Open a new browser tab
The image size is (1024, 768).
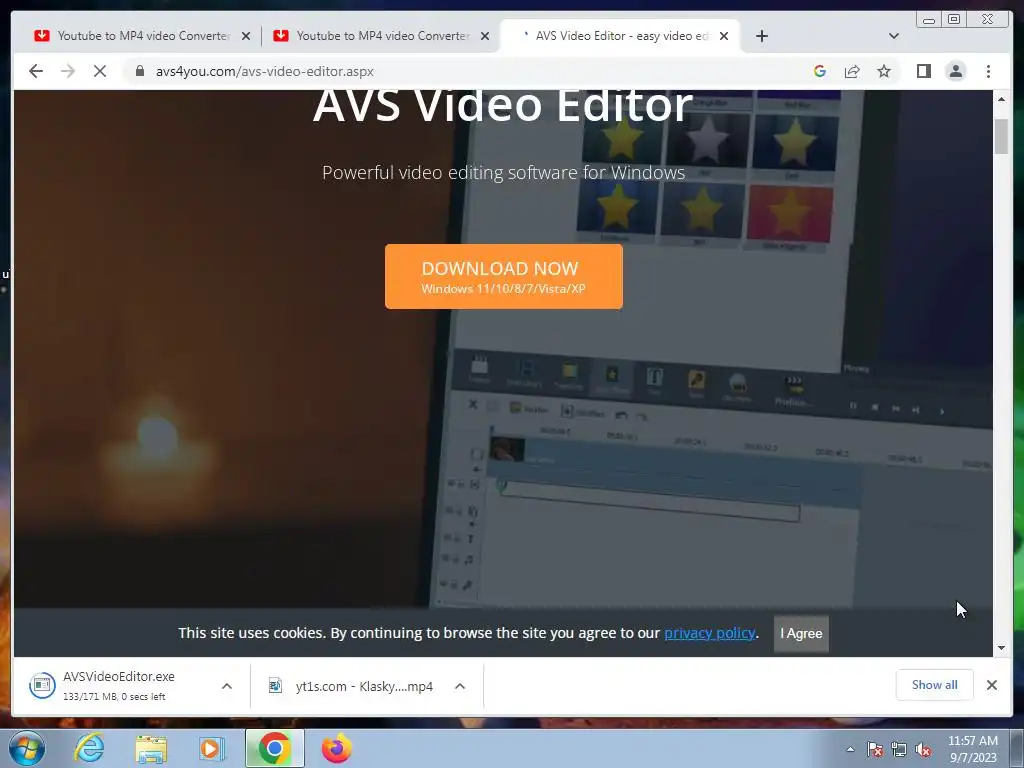tap(761, 36)
